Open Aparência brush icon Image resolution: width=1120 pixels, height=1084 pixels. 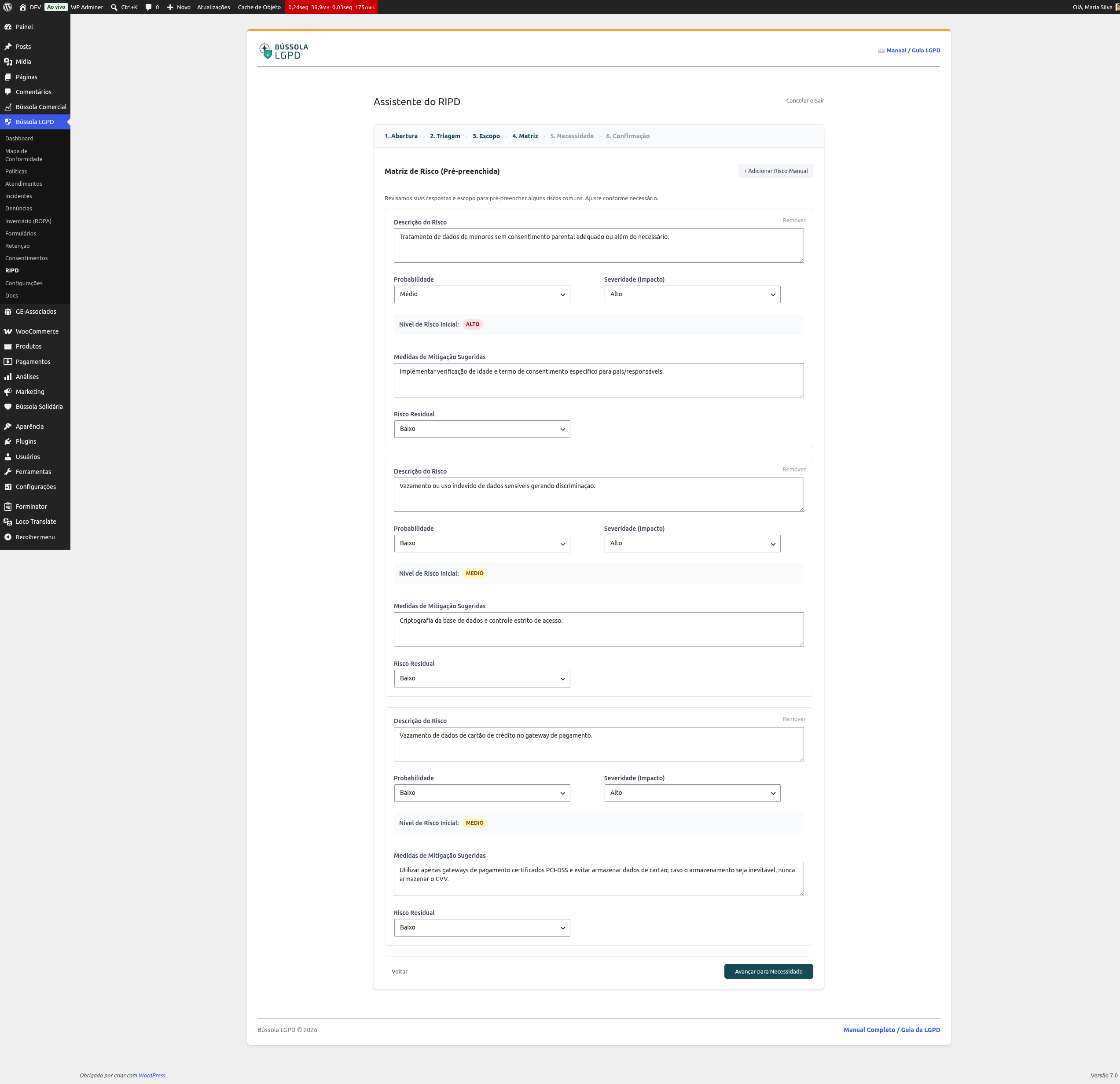[x=8, y=426]
